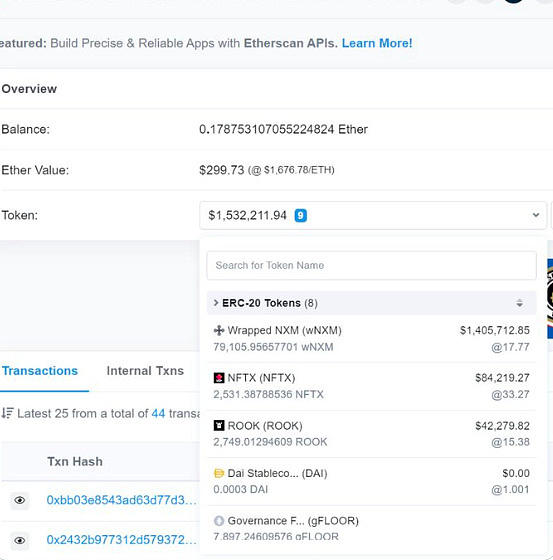
Task: Open the $1,532,211.94 token dropdown
Action: click(x=373, y=215)
